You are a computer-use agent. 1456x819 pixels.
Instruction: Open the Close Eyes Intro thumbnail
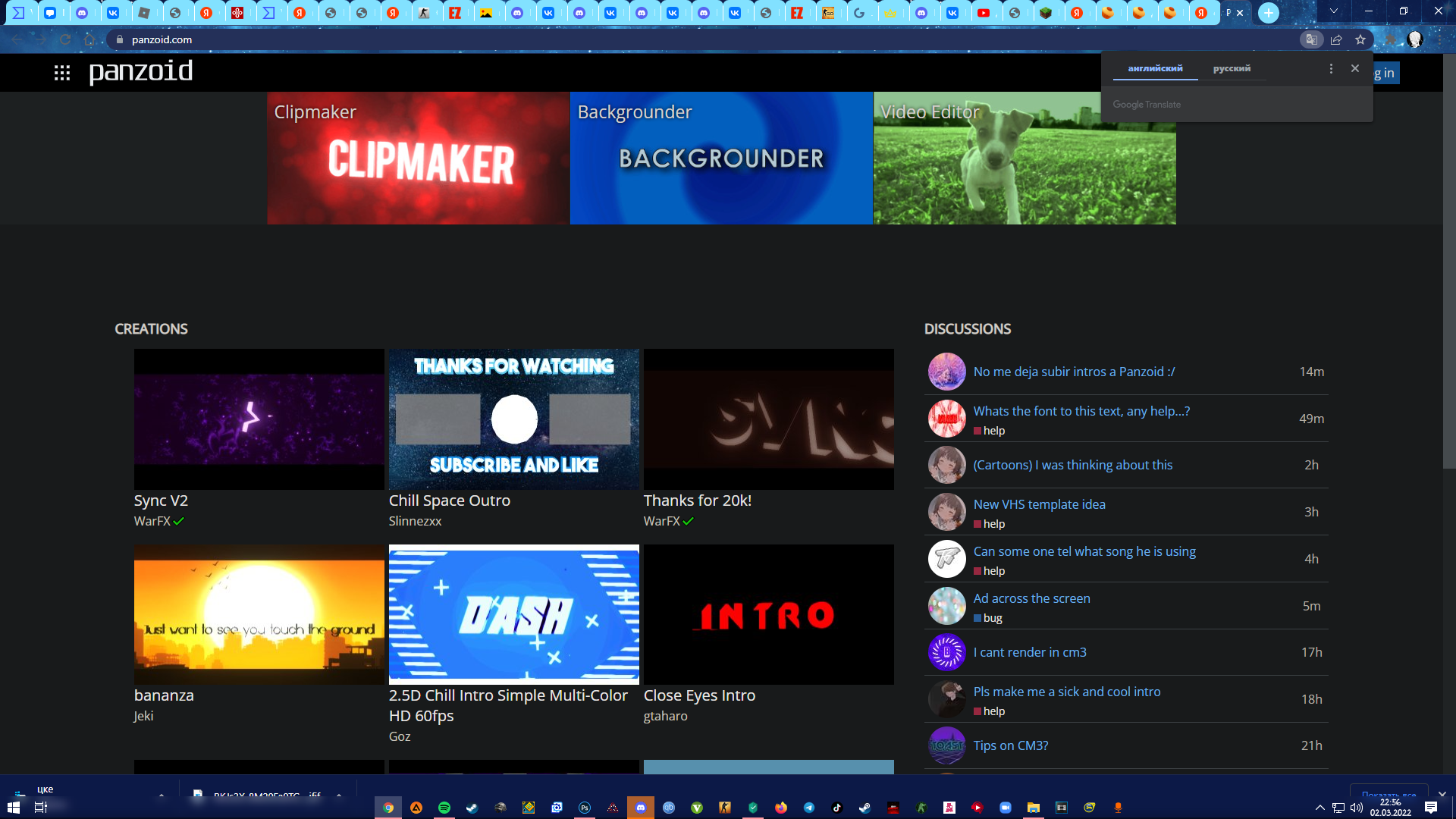(x=769, y=614)
